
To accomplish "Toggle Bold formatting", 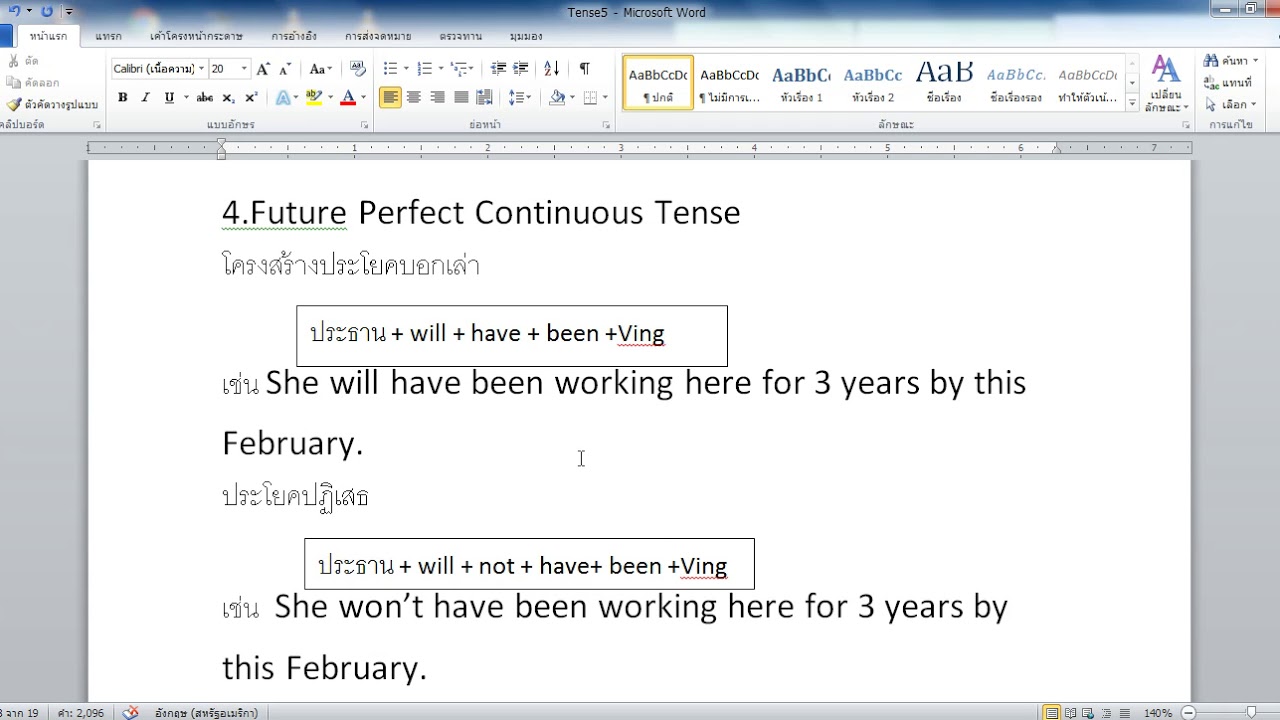I will [x=122, y=97].
